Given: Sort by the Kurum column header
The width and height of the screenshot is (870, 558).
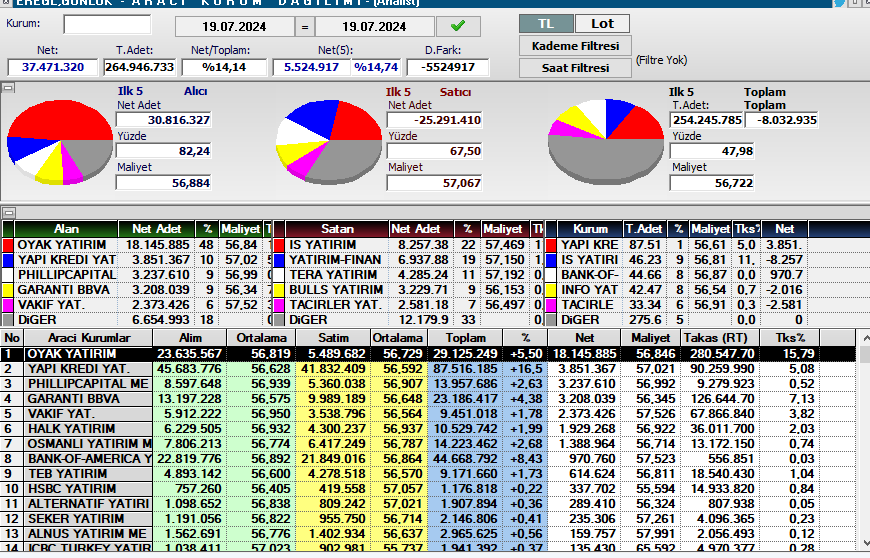Looking at the screenshot, I should click(590, 229).
